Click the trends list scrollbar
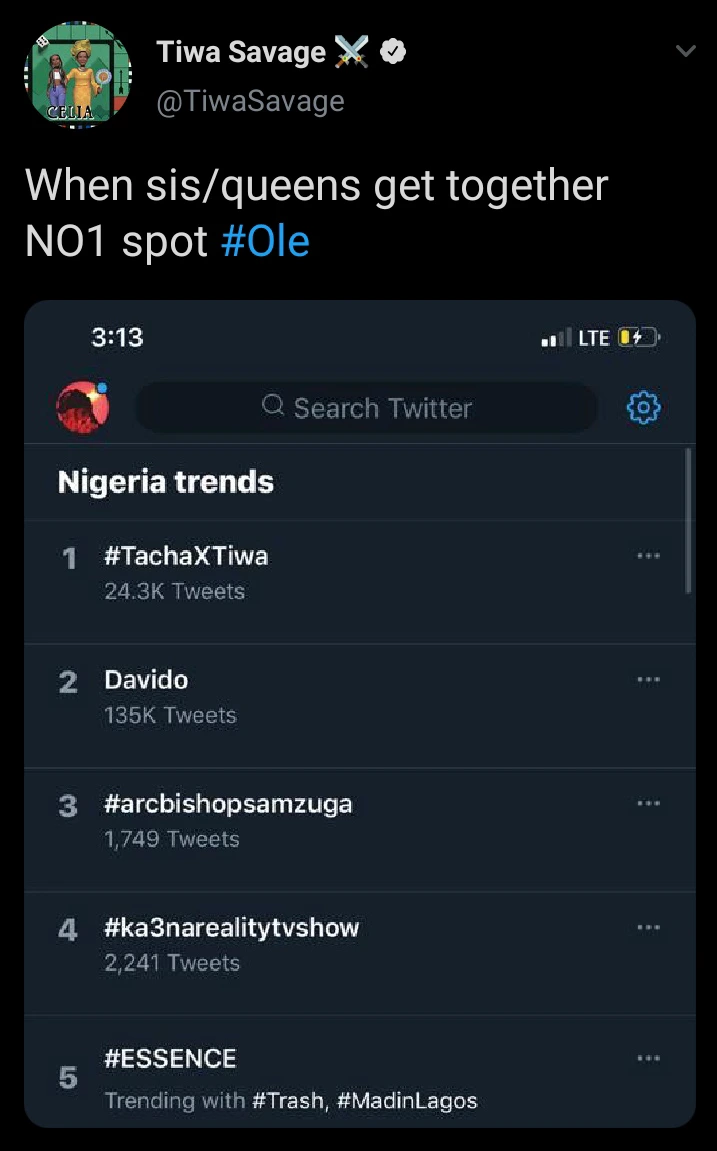Viewport: 717px width, 1151px height. click(x=689, y=520)
